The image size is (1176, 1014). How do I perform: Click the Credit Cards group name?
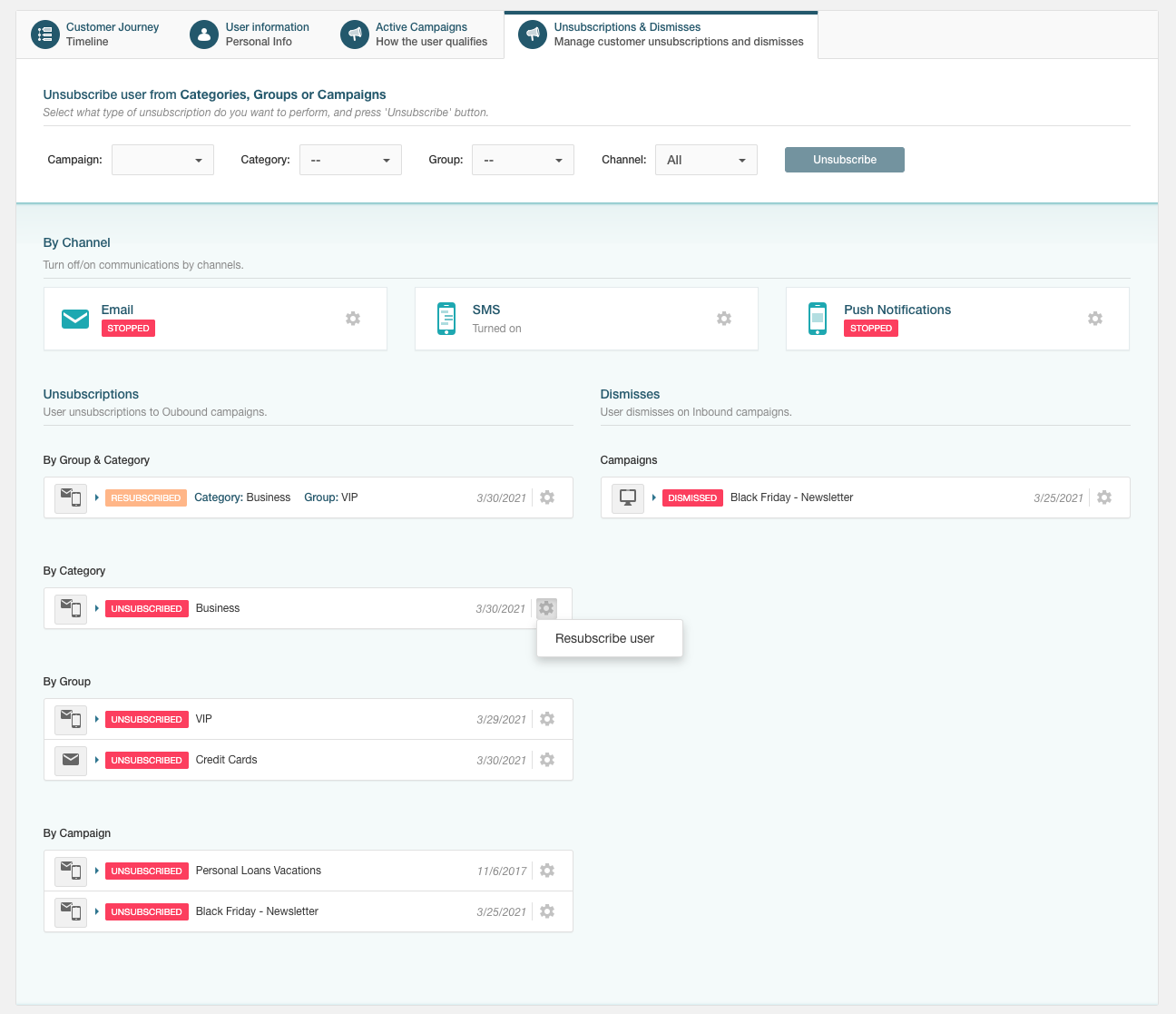point(227,760)
